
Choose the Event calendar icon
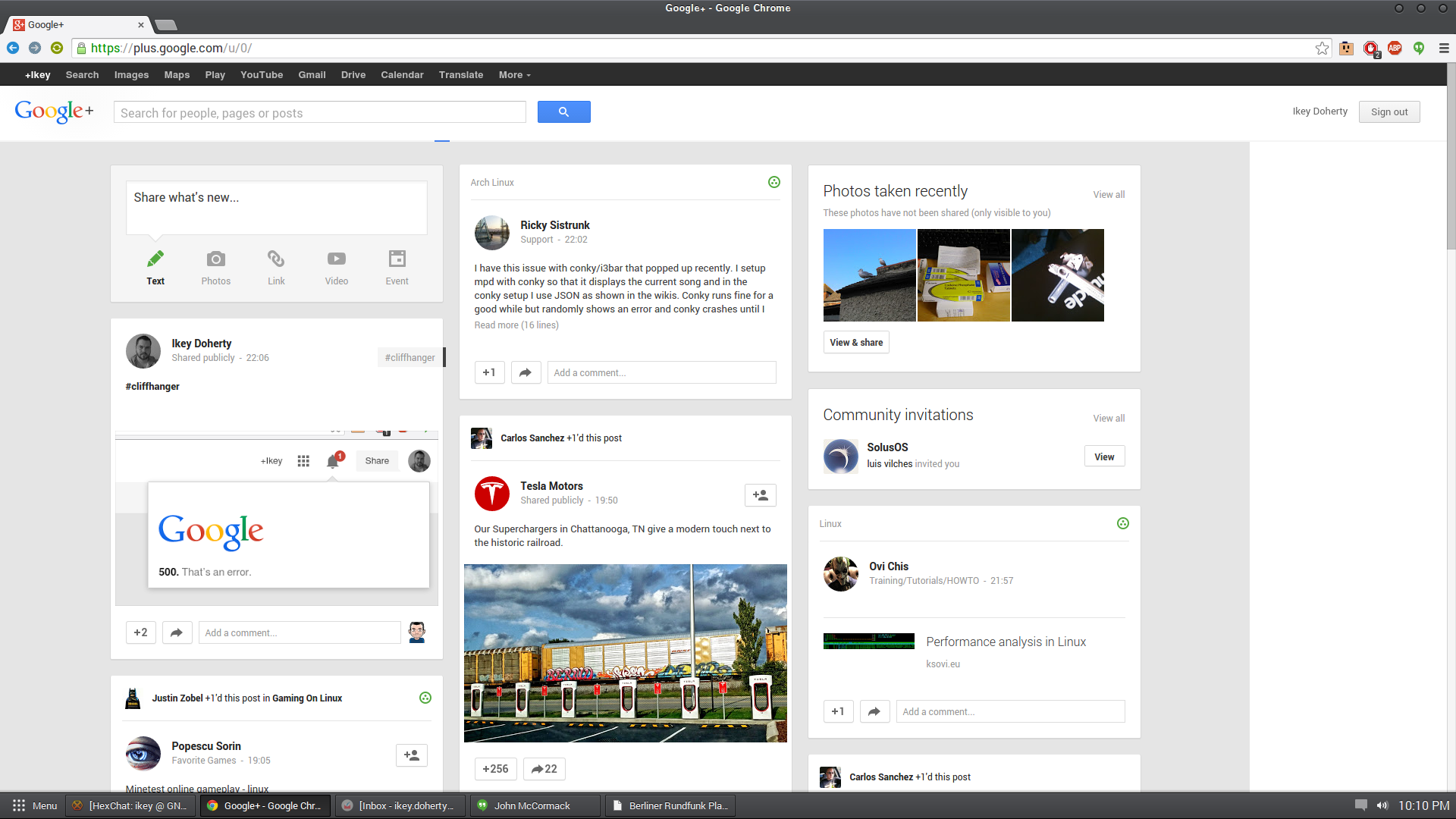pyautogui.click(x=397, y=259)
